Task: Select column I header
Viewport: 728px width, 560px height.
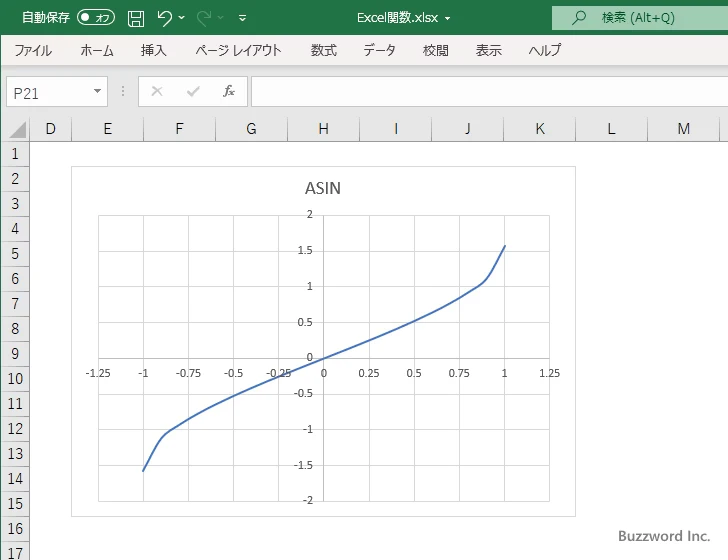Action: click(x=396, y=129)
